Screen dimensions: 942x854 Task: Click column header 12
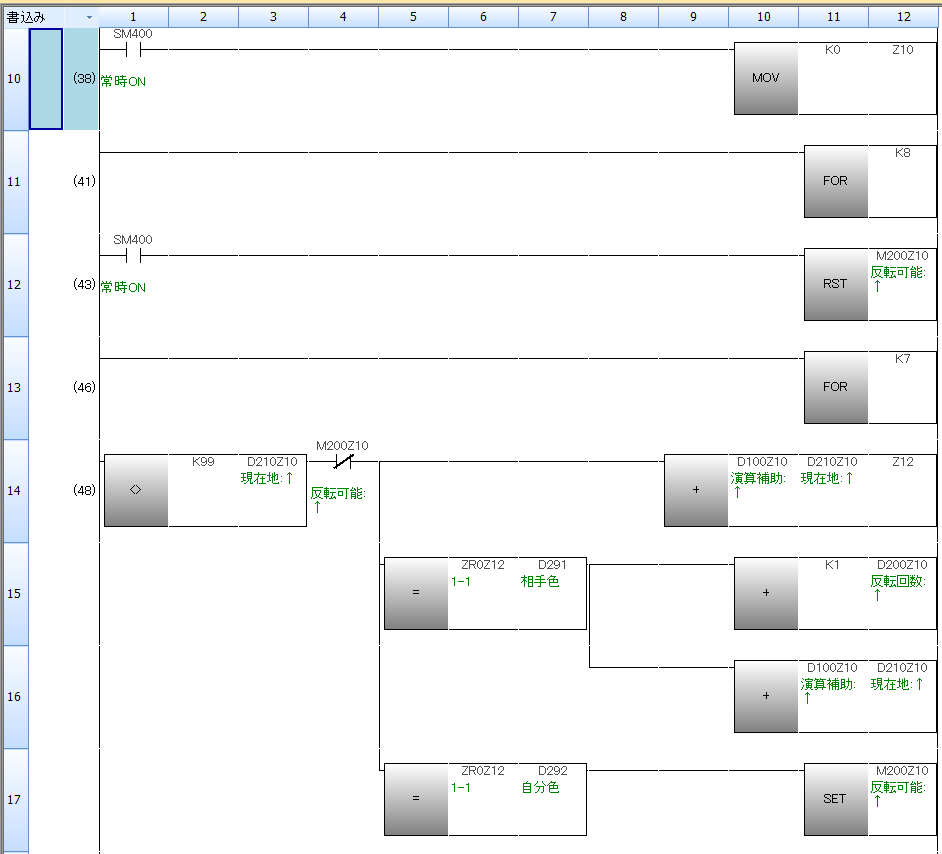point(903,17)
